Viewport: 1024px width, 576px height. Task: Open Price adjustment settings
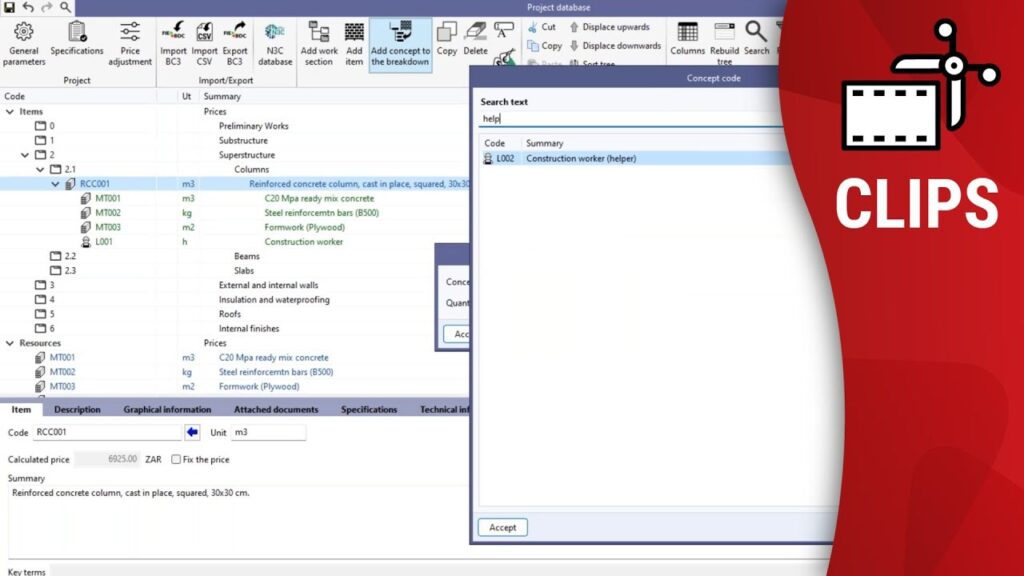tap(130, 41)
